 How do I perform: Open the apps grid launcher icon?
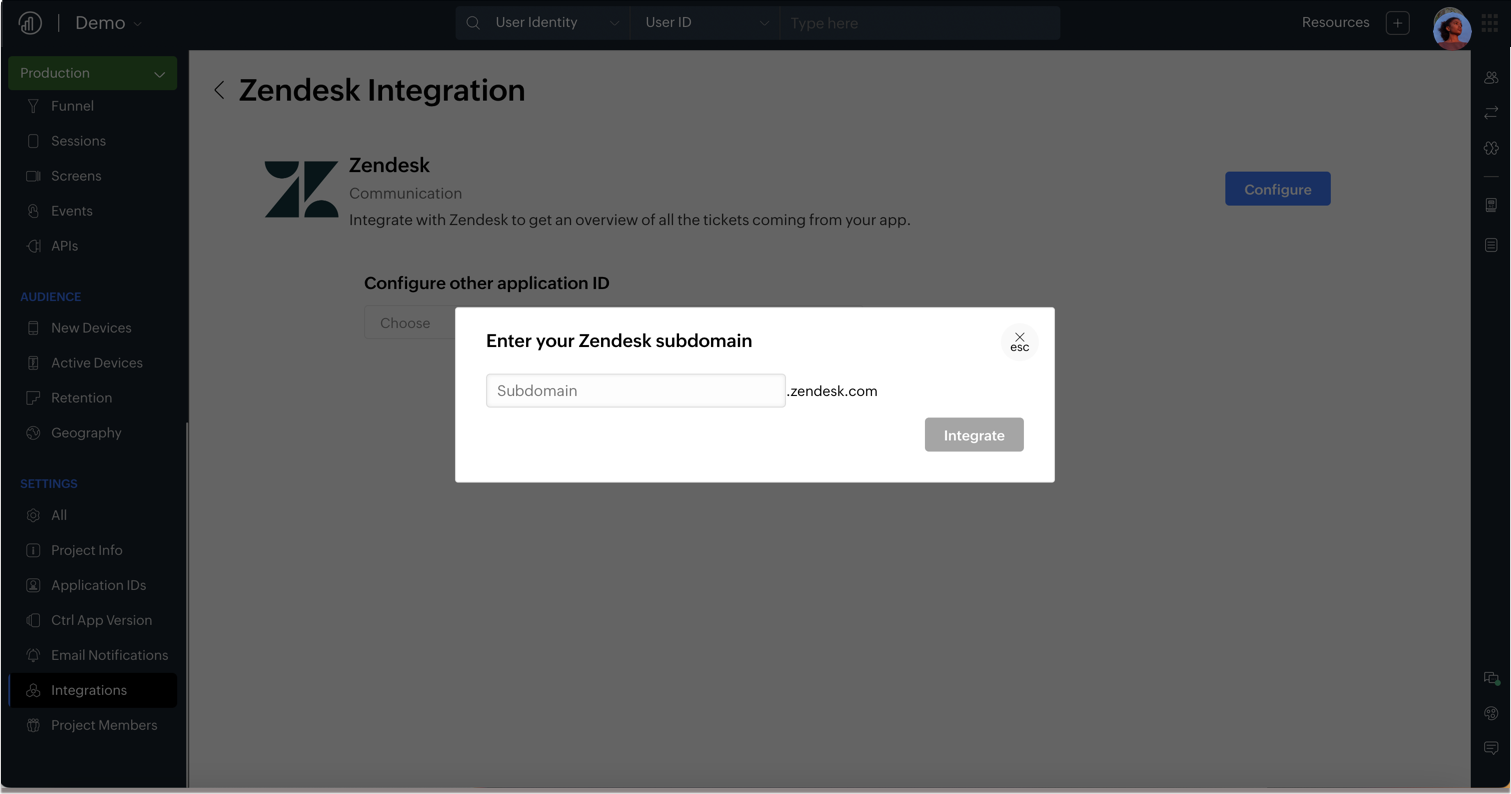1490,23
